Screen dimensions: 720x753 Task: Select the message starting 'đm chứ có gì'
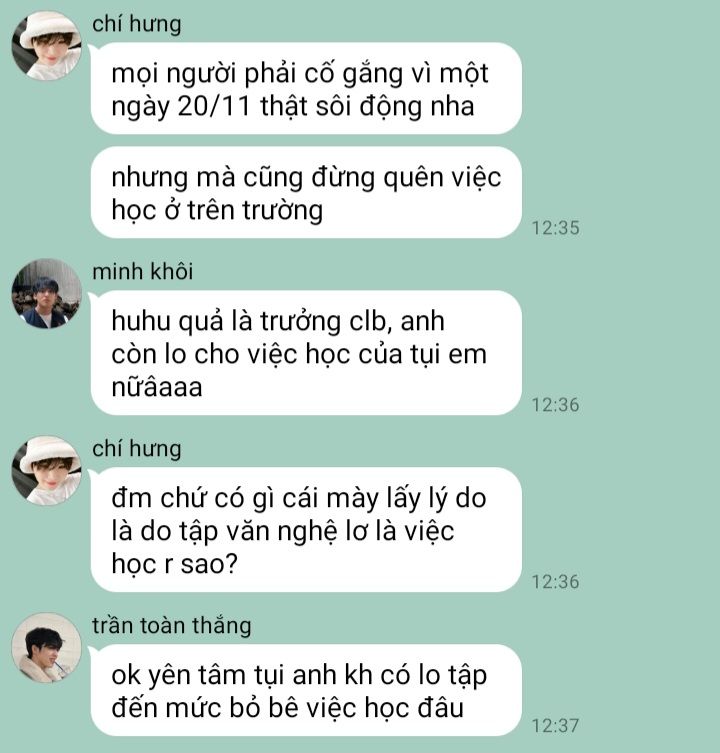point(306,530)
